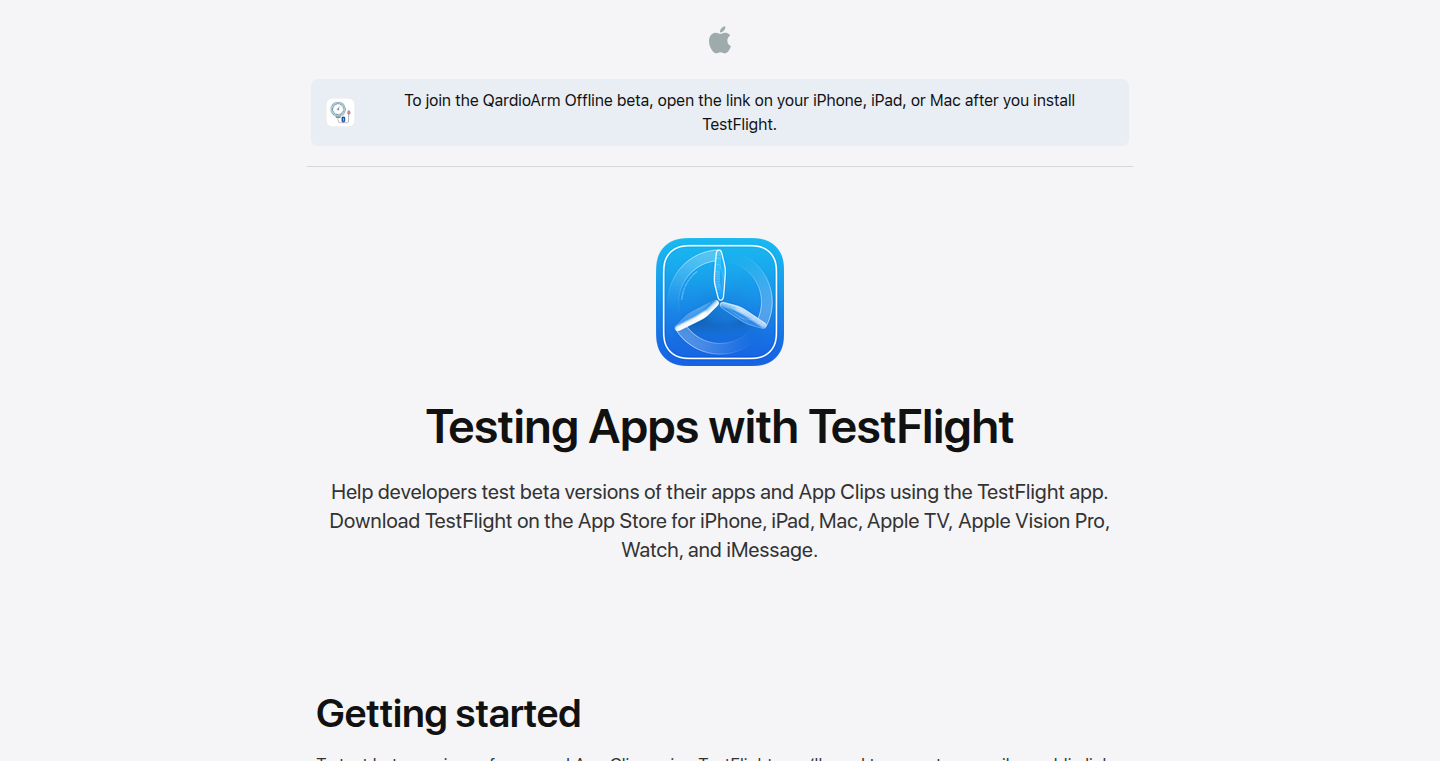Click the Apple logo at the top

pyautogui.click(x=720, y=40)
